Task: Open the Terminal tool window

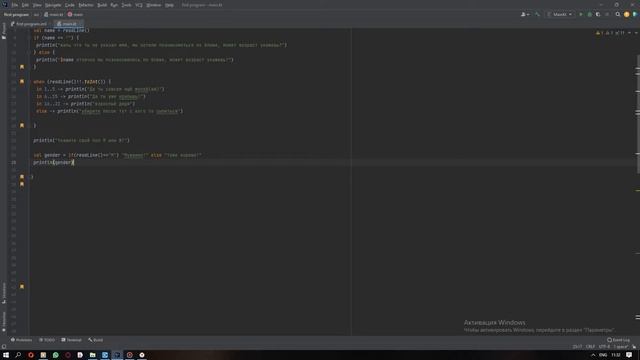Action: 71,340
